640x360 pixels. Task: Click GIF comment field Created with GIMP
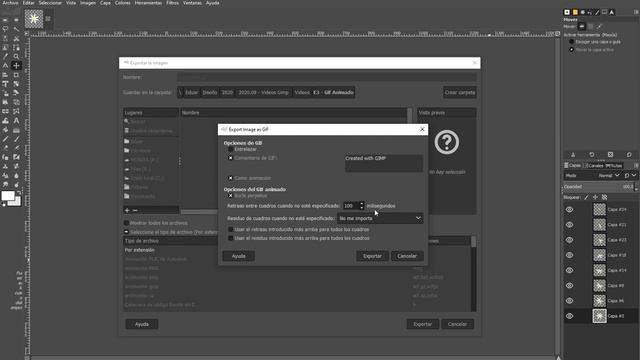(384, 163)
